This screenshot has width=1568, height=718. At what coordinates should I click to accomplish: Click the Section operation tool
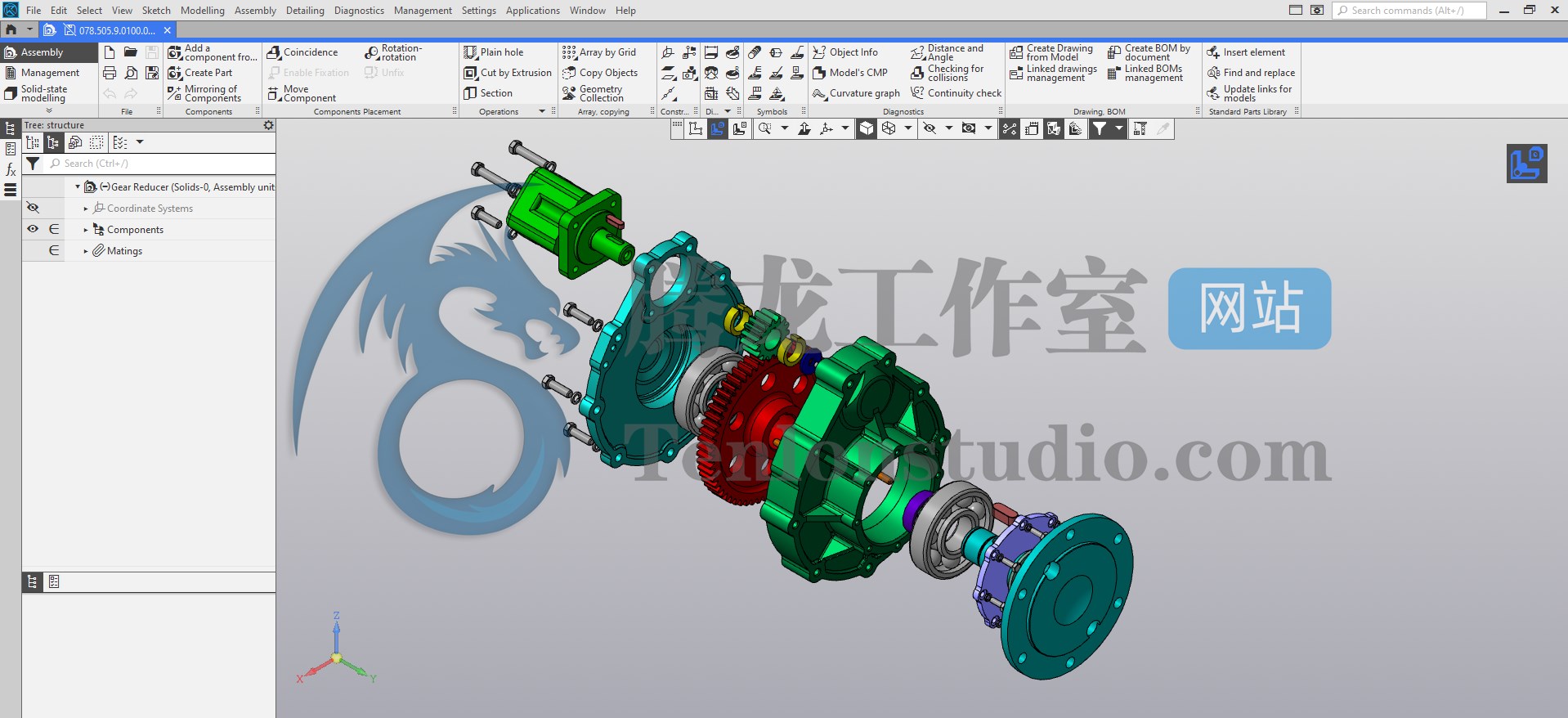(488, 93)
